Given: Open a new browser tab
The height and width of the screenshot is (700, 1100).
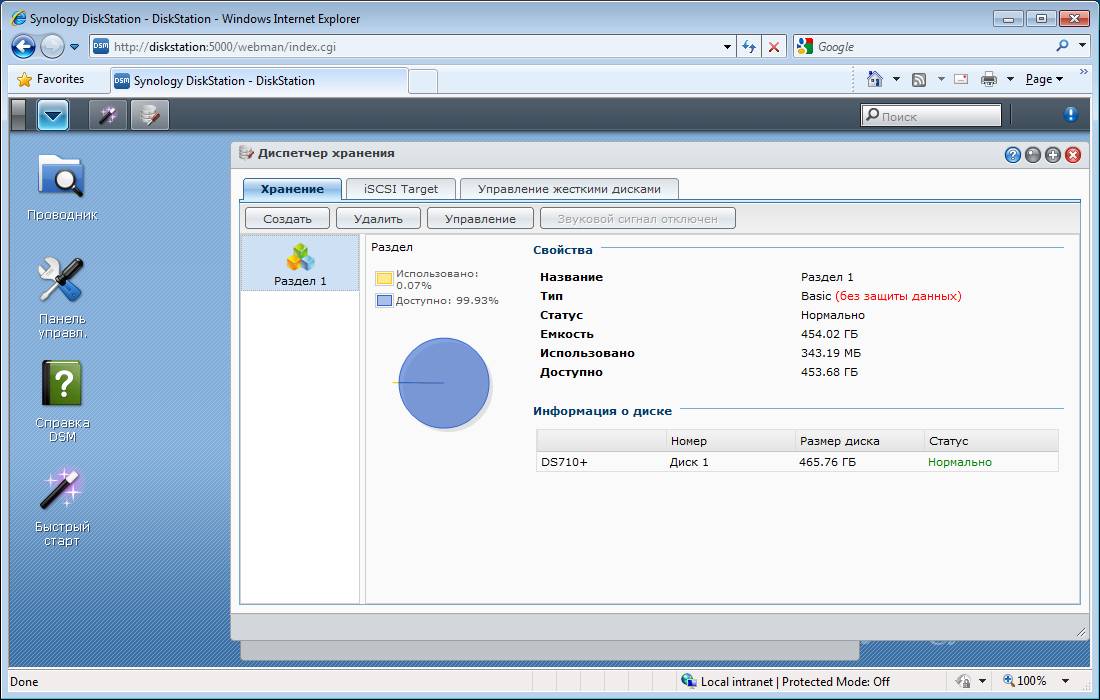Looking at the screenshot, I should click(423, 81).
